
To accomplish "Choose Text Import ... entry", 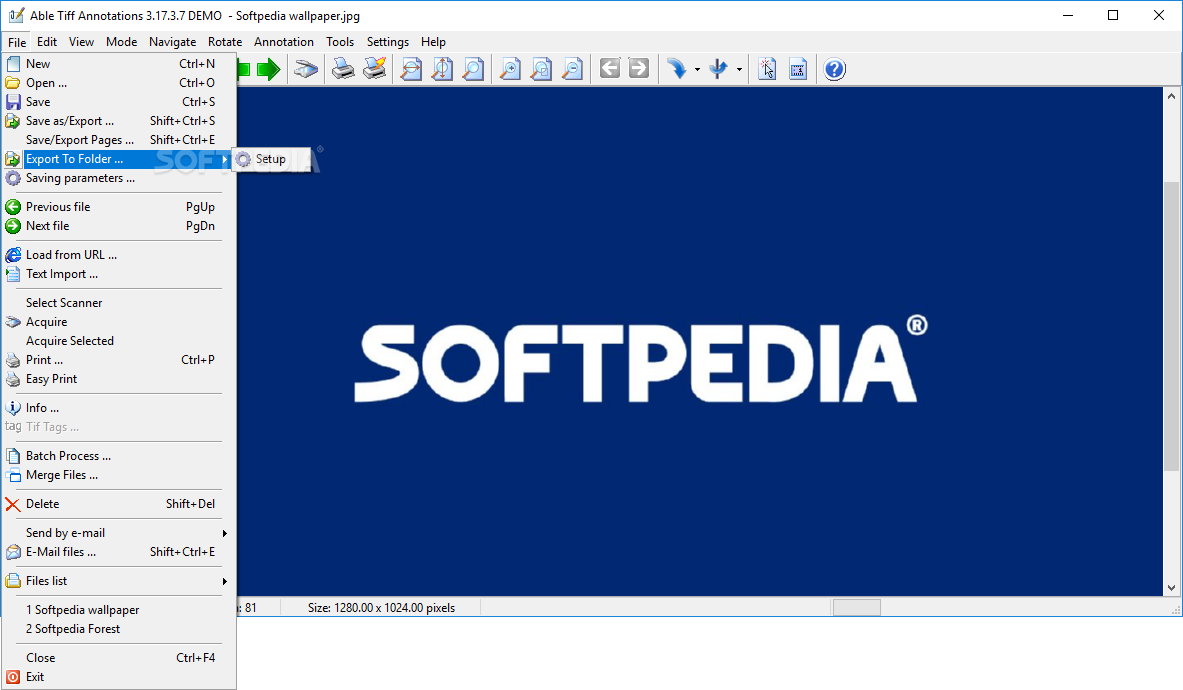I will (119, 274).
